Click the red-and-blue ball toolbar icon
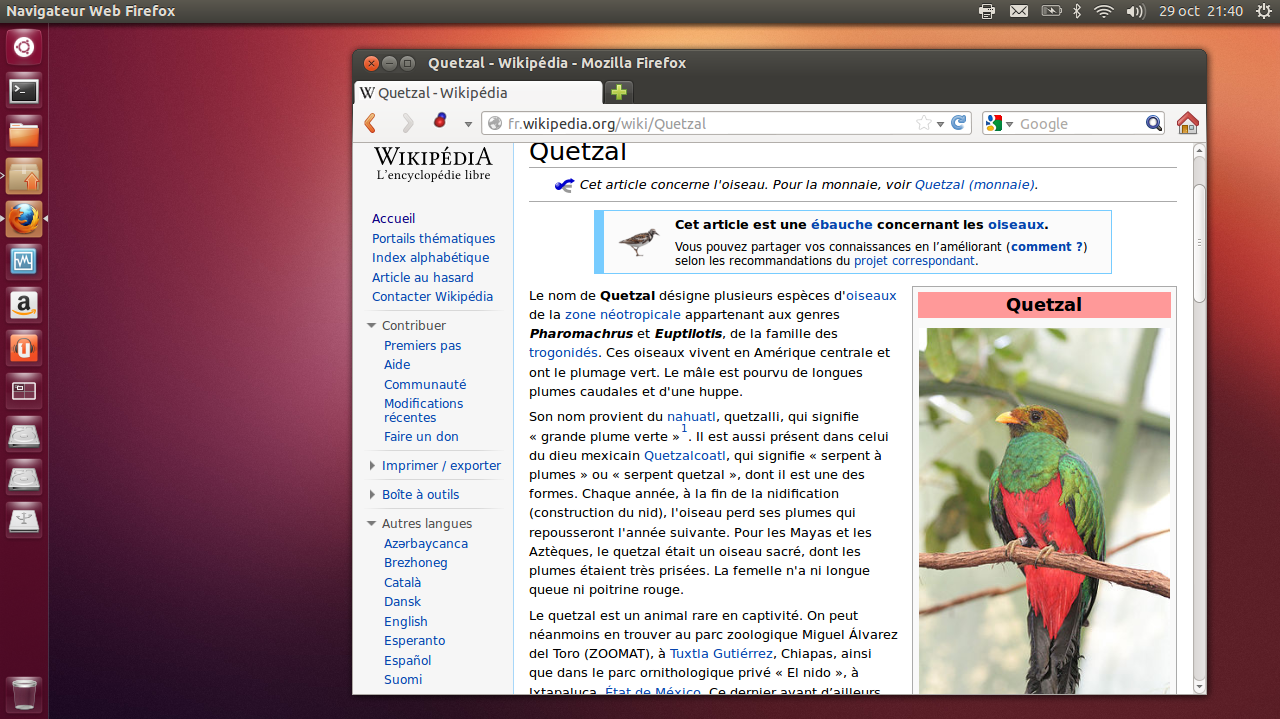 click(x=439, y=122)
